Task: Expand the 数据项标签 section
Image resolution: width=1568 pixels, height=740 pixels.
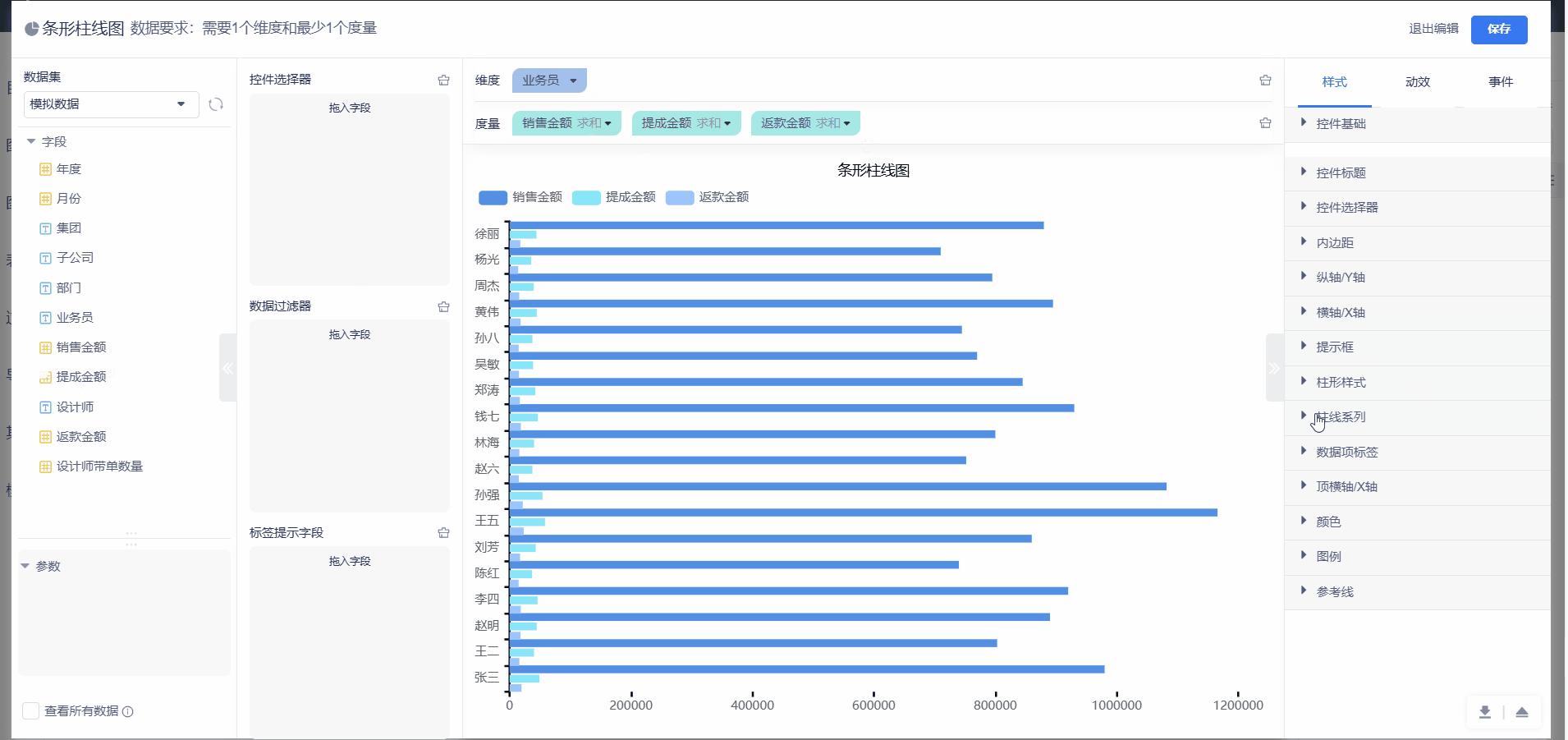Action: point(1417,453)
